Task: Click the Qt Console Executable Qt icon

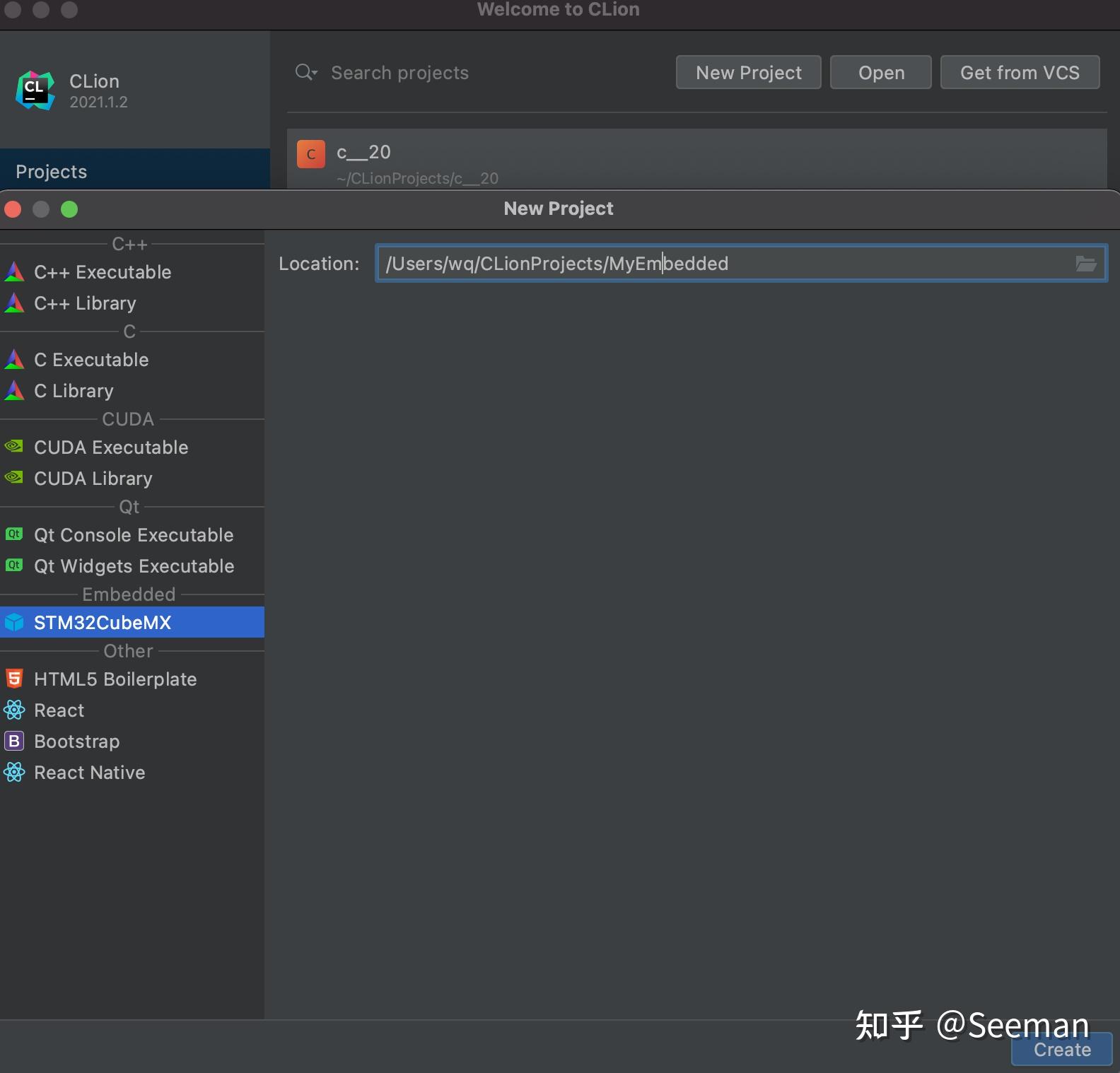Action: click(x=14, y=534)
